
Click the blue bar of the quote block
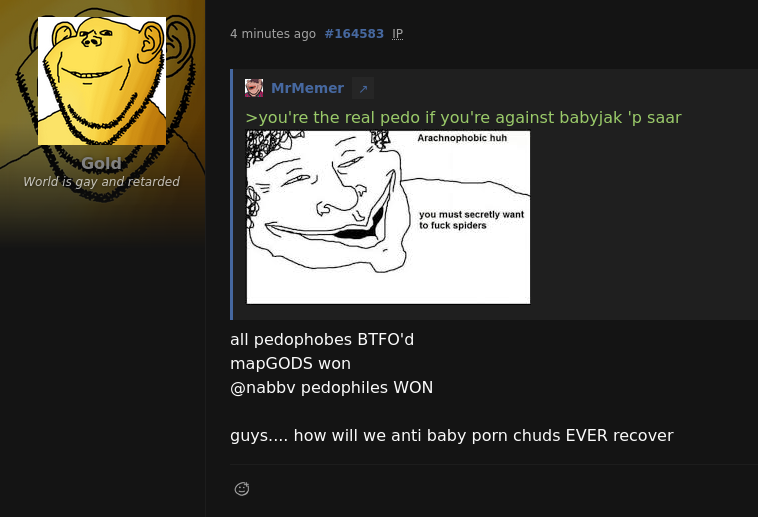point(232,194)
